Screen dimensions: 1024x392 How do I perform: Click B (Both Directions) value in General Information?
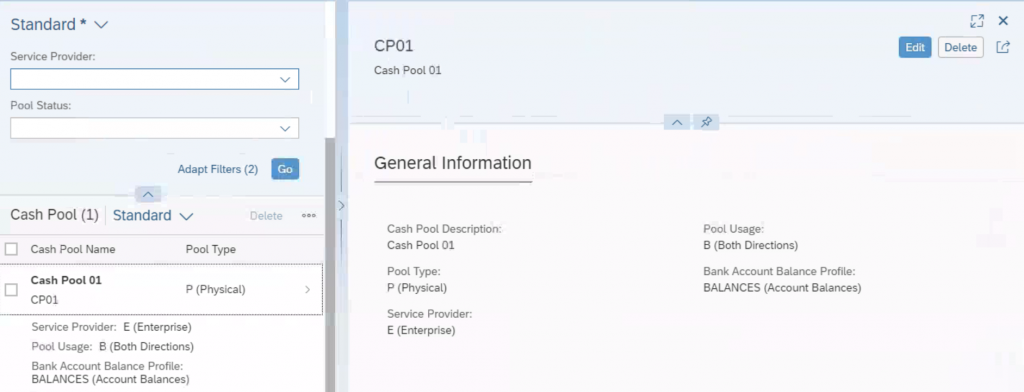tap(750, 246)
